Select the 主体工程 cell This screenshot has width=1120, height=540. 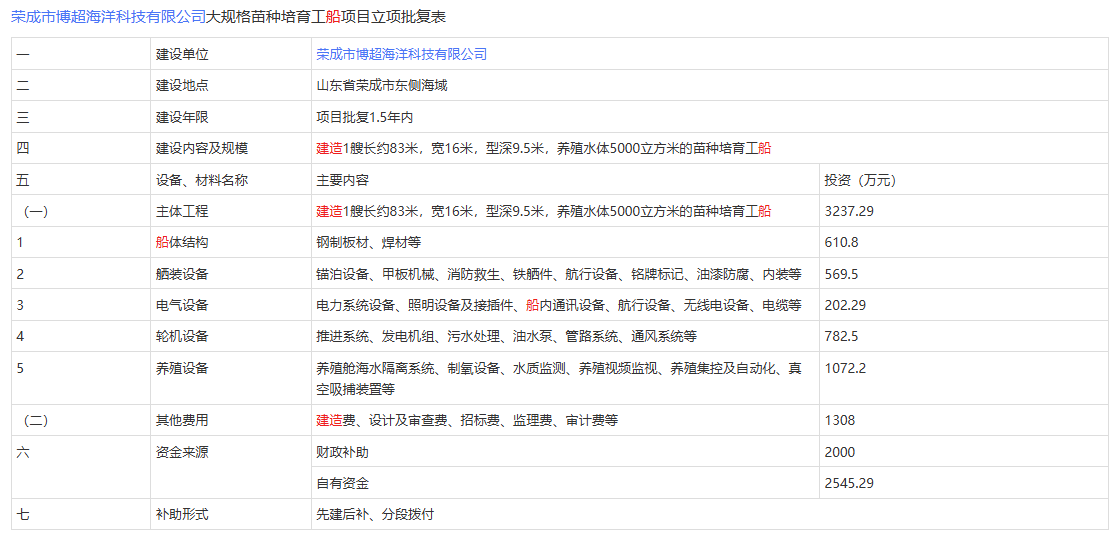[x=231, y=211]
